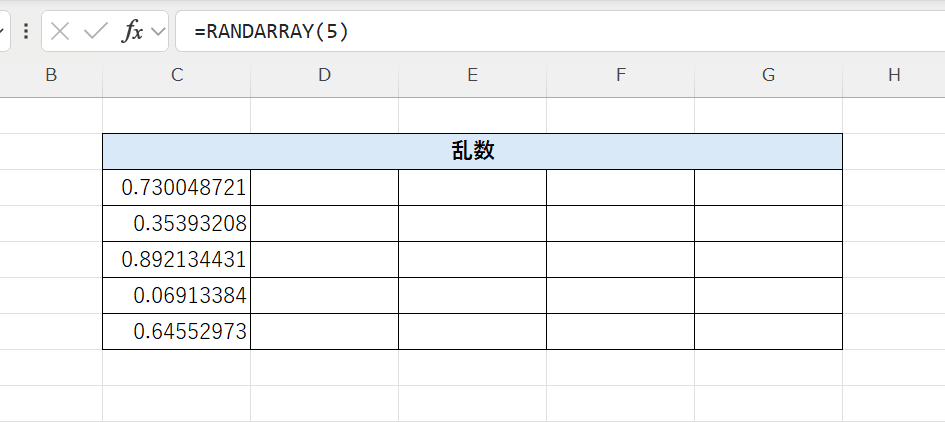Expand the dropdown chevron beside fx
Viewport: 945px width, 422px height.
click(x=158, y=32)
